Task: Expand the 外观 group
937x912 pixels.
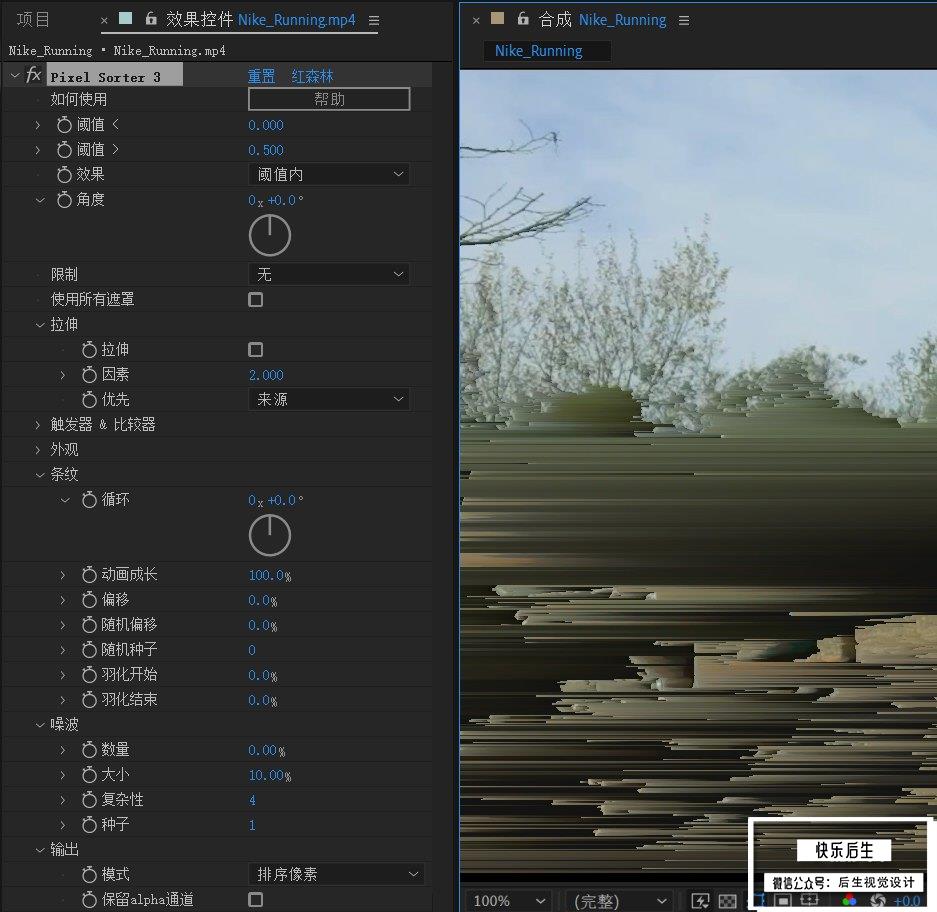Action: (38, 449)
